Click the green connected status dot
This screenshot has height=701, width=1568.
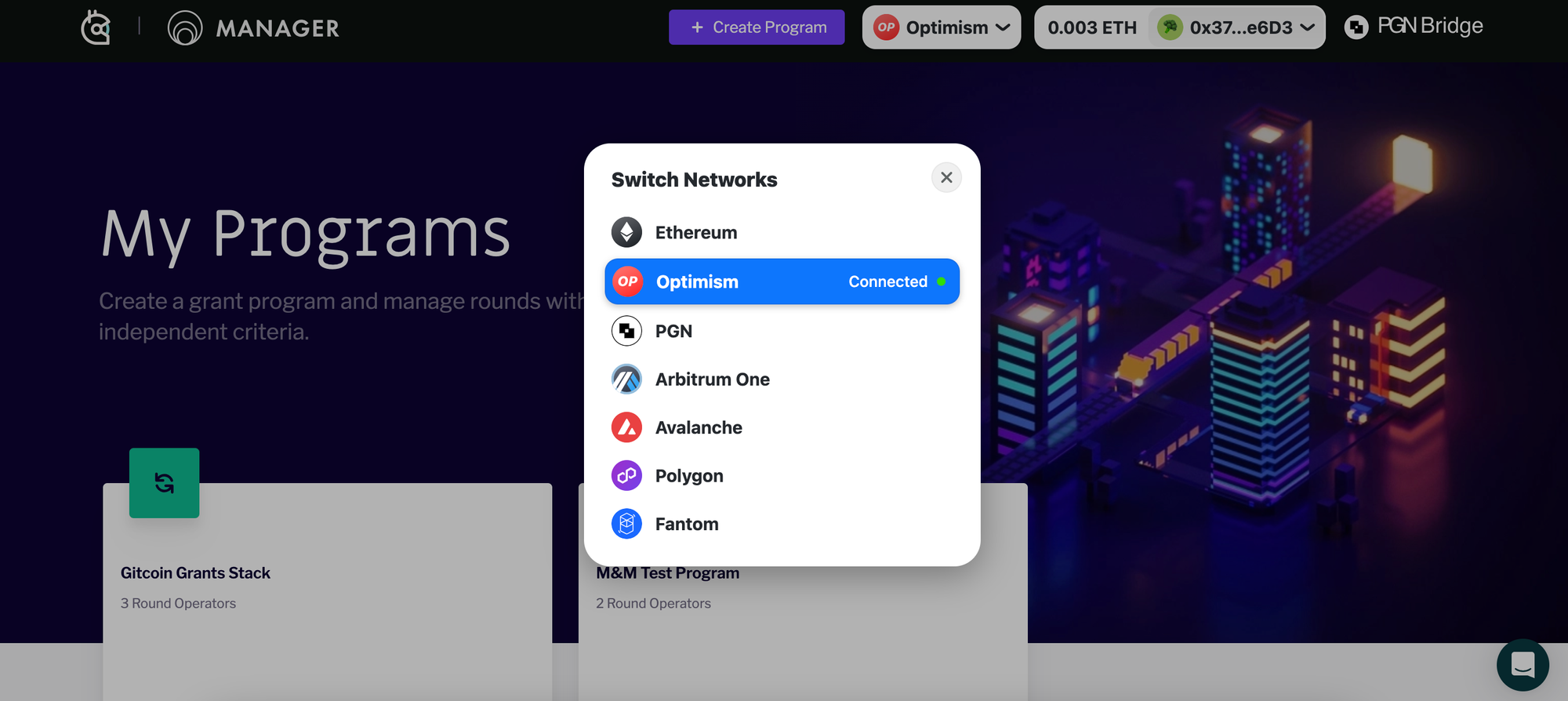point(941,281)
